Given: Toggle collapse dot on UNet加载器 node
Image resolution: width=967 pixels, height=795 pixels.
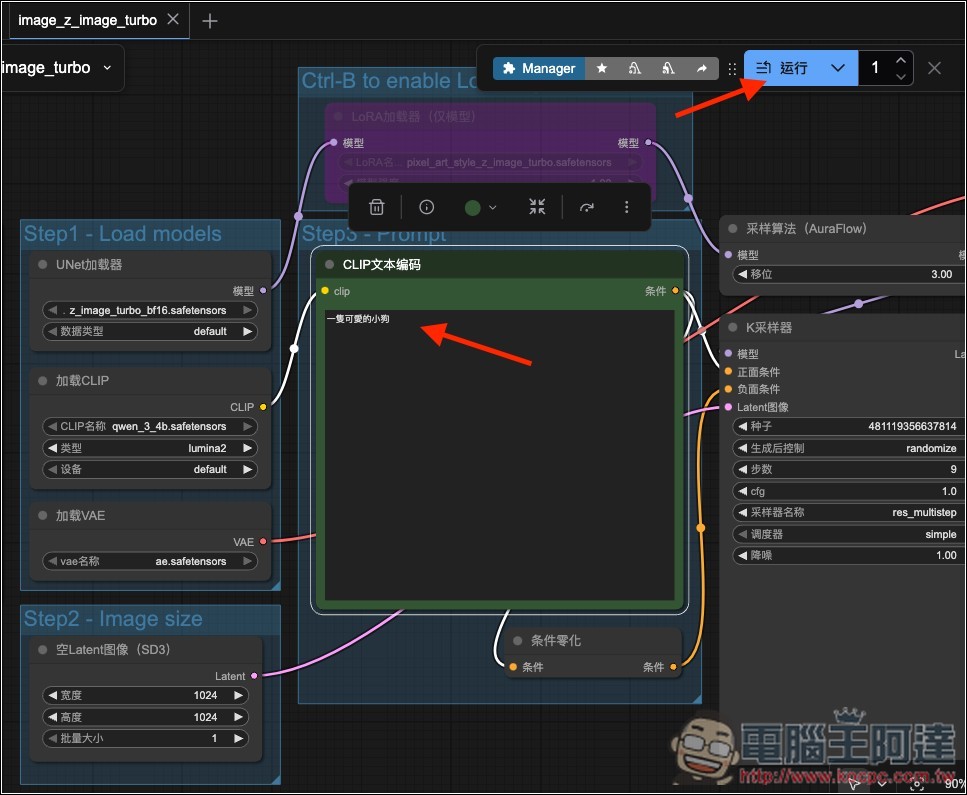Looking at the screenshot, I should (x=43, y=265).
